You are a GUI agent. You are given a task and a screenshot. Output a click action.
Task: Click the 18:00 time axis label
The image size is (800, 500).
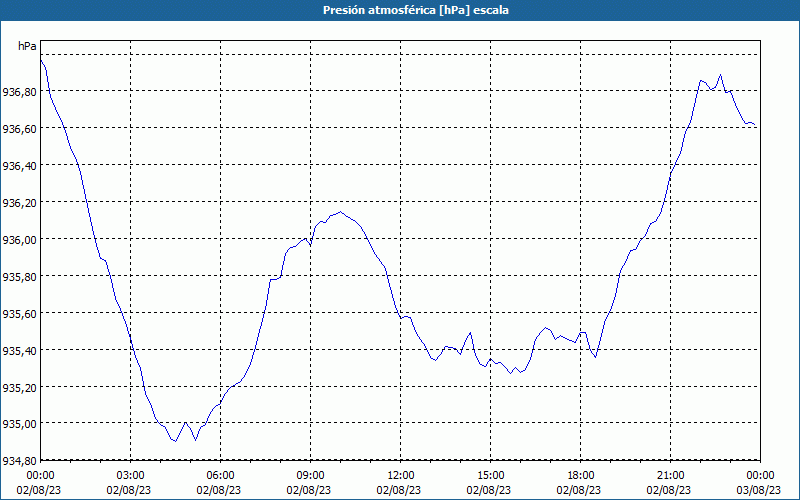[581, 476]
